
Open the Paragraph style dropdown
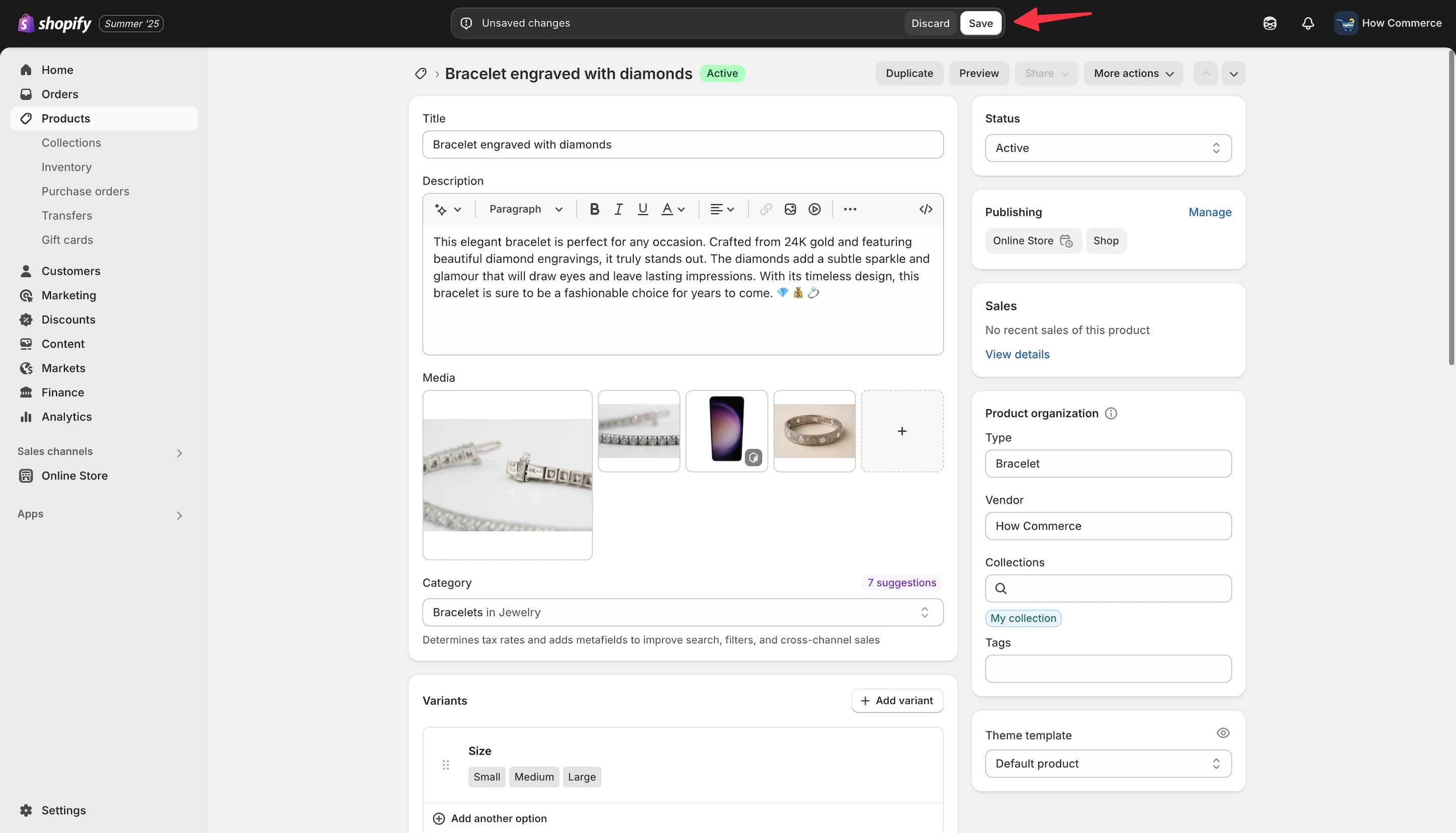[526, 209]
